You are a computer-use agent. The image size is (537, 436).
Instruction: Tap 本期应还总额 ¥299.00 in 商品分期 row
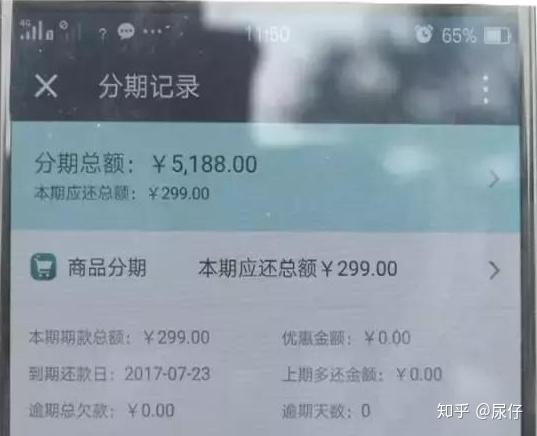[298, 268]
